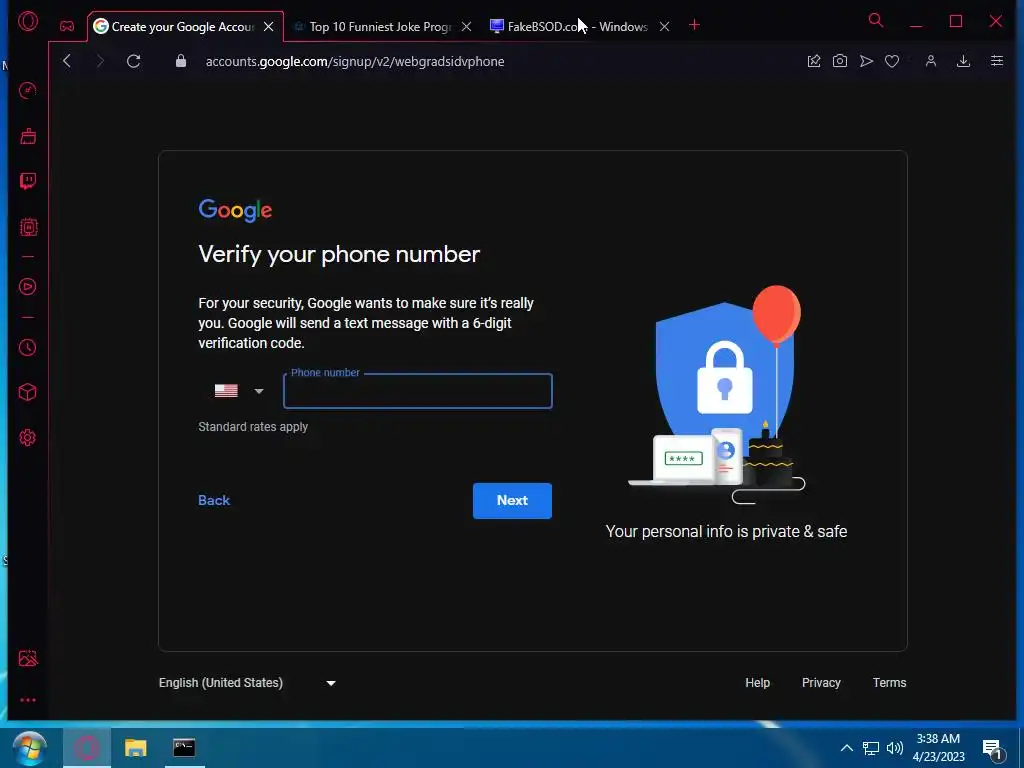
Task: Open a new tab with plus
Action: 694,25
